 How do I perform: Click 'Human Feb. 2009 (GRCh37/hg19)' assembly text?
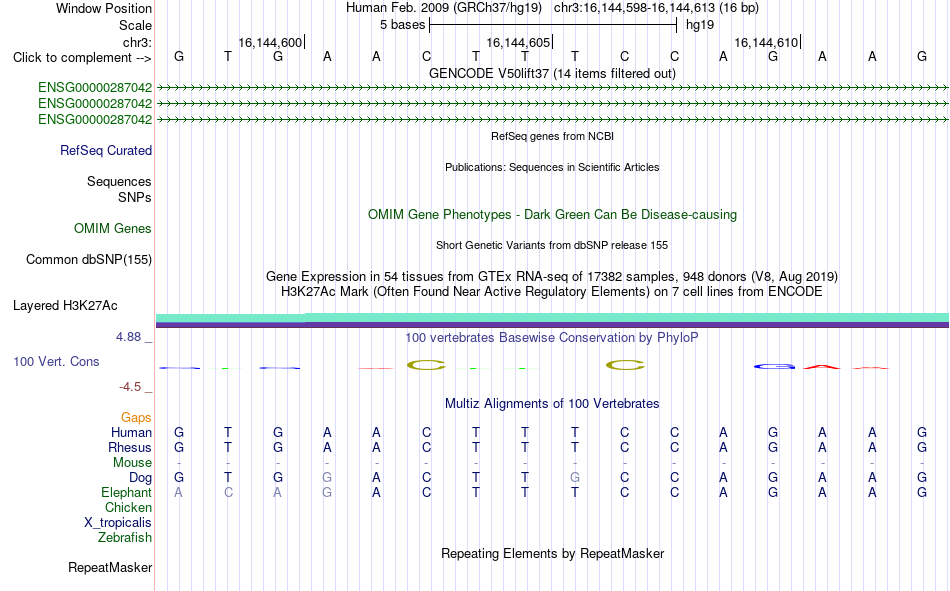[x=446, y=8]
